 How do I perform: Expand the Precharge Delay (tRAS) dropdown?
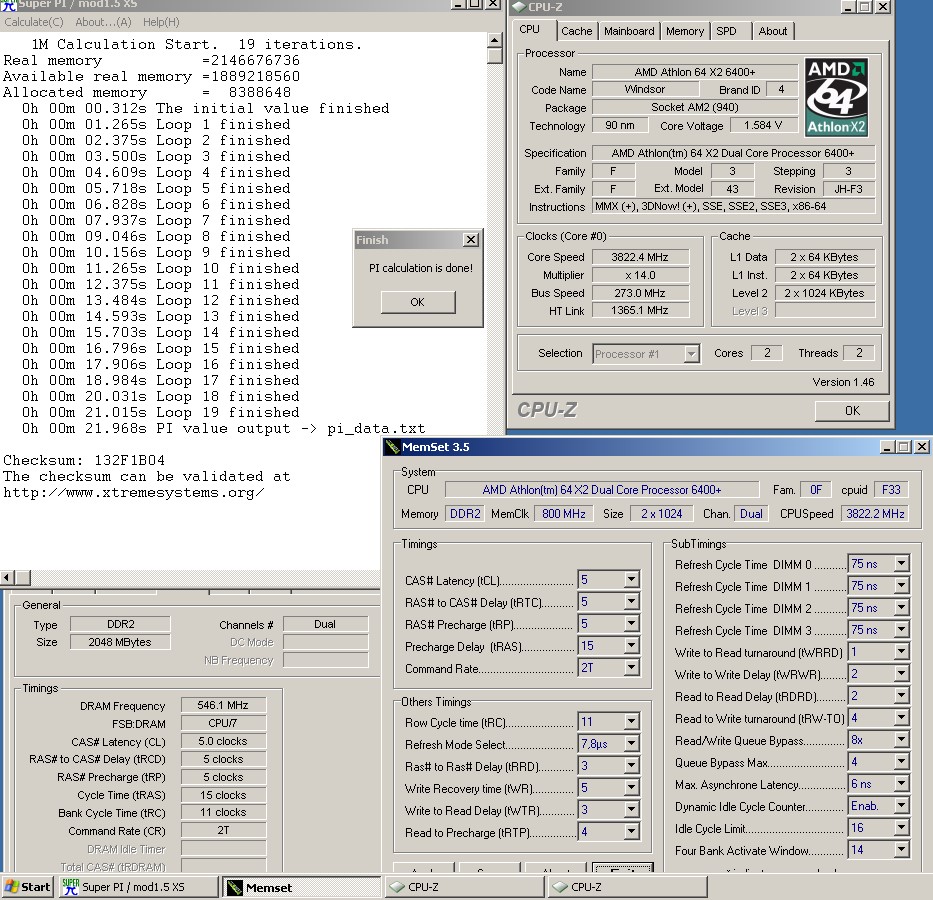[631, 645]
